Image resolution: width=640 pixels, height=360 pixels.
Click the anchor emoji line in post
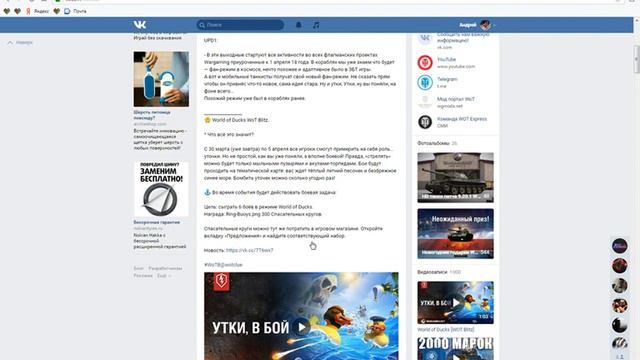coord(270,192)
